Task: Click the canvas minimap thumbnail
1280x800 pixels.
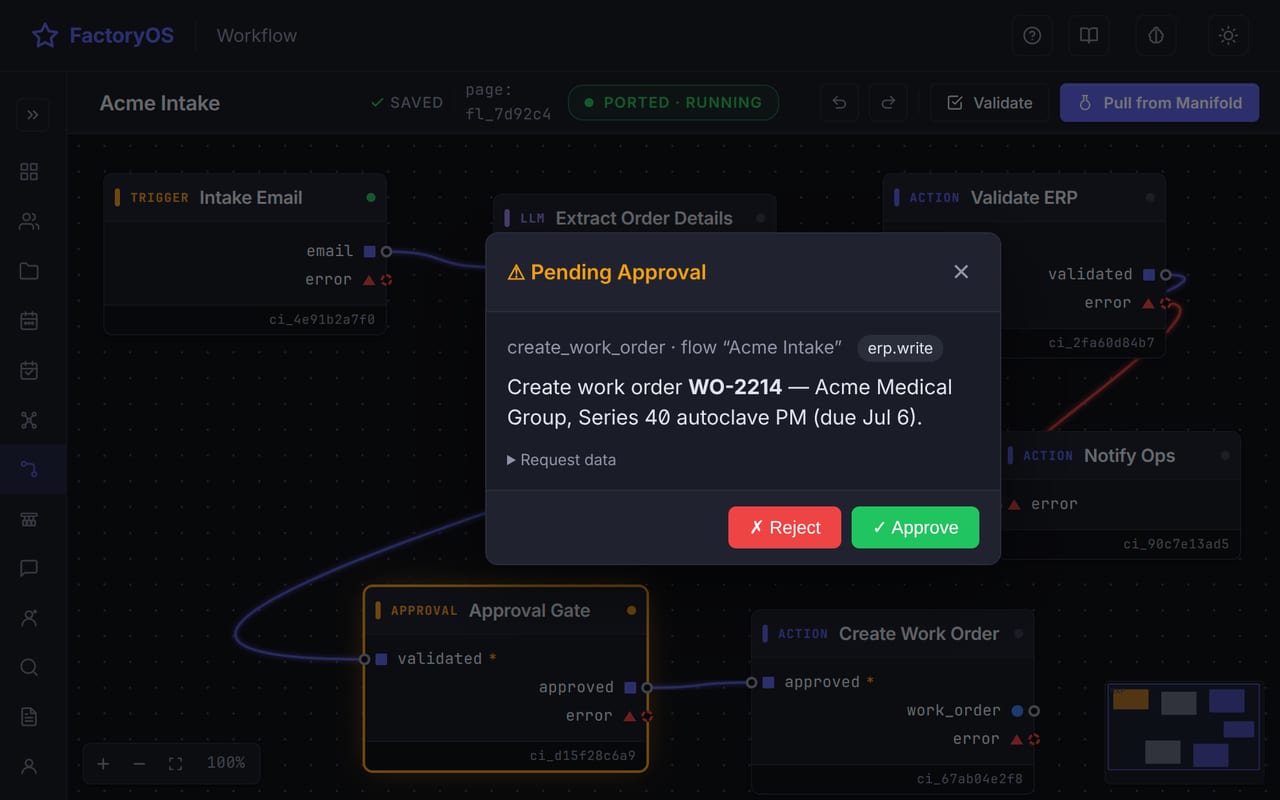Action: tap(1184, 727)
